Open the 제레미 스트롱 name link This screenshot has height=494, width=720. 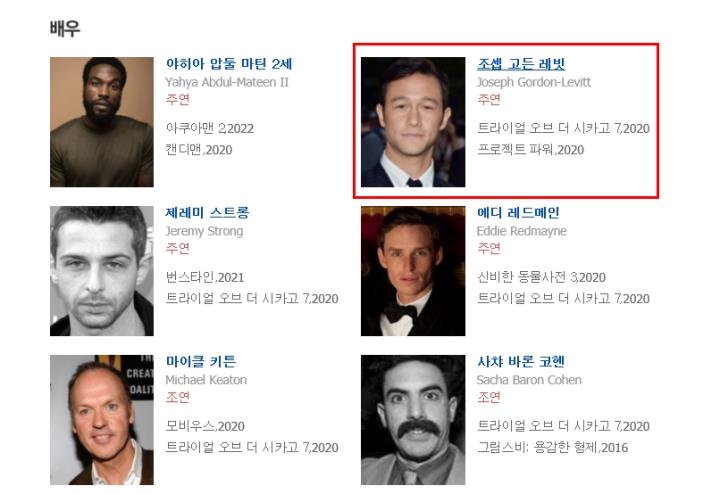(x=207, y=212)
